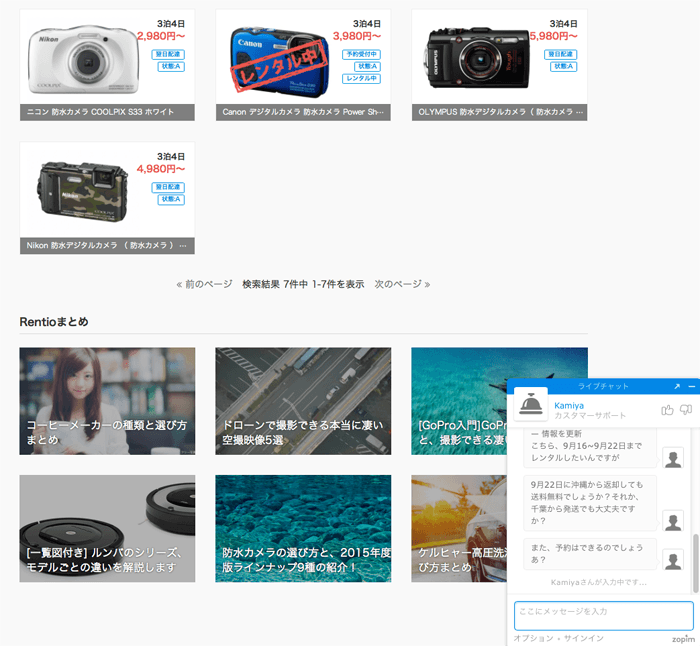Open ケルヒャー高圧洗浄 article card
This screenshot has height=646, width=700.
459,529
